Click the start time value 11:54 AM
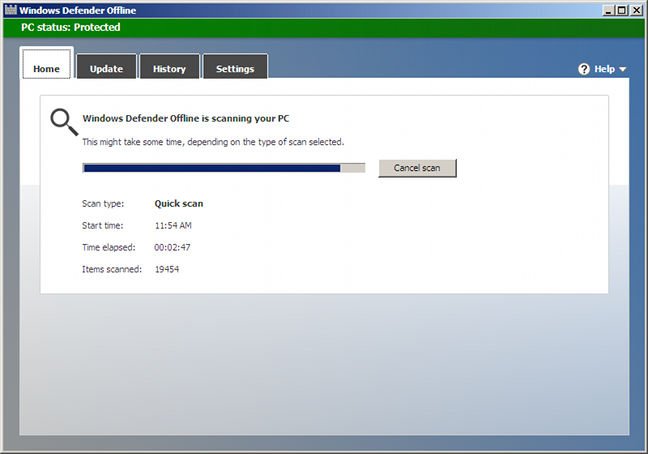 point(173,226)
